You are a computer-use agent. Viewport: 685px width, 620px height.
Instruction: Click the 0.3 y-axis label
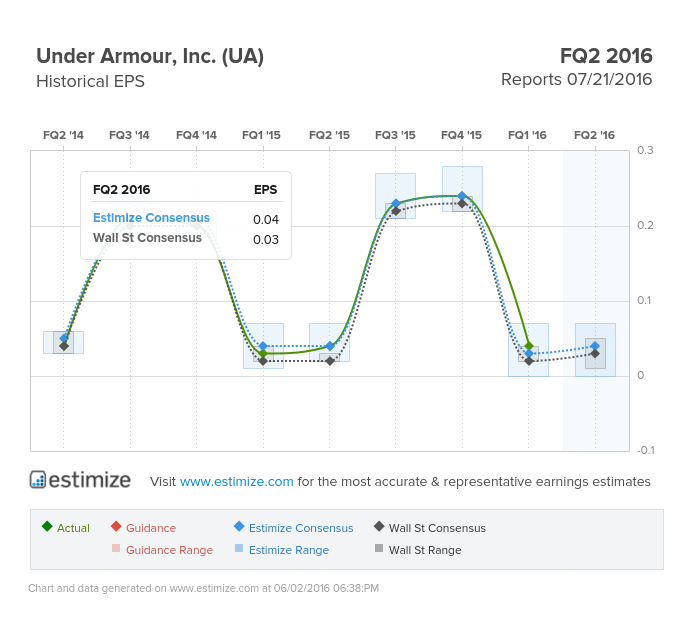point(645,150)
